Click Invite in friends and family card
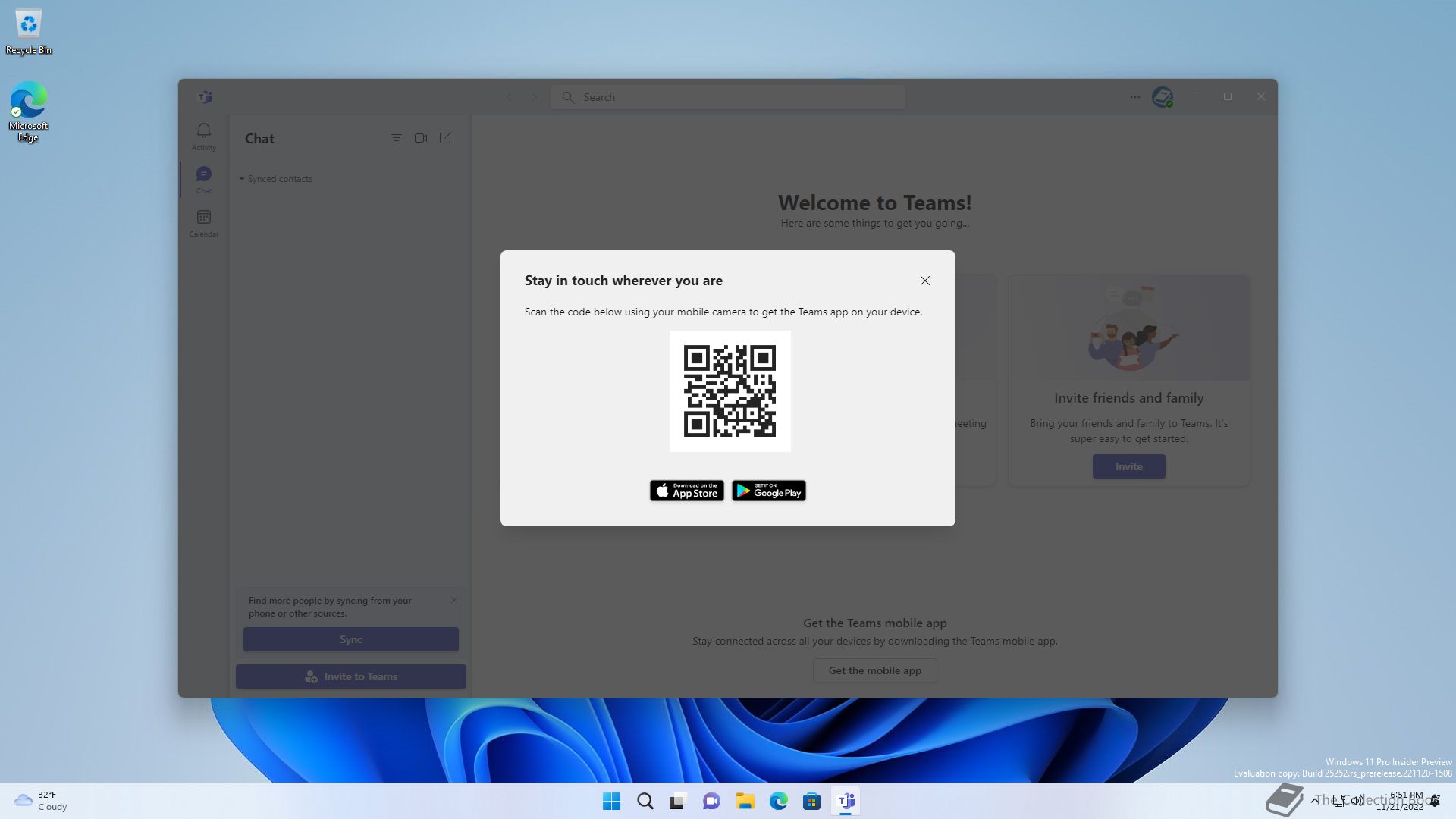 1128,466
